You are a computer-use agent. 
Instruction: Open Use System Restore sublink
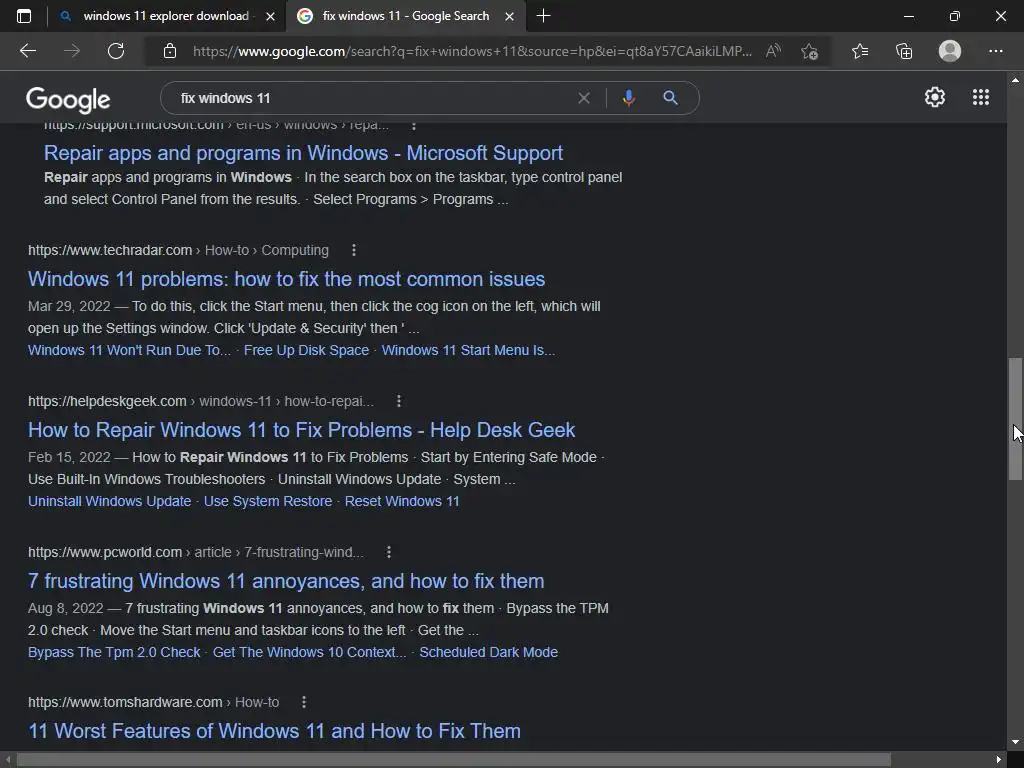[x=268, y=501]
